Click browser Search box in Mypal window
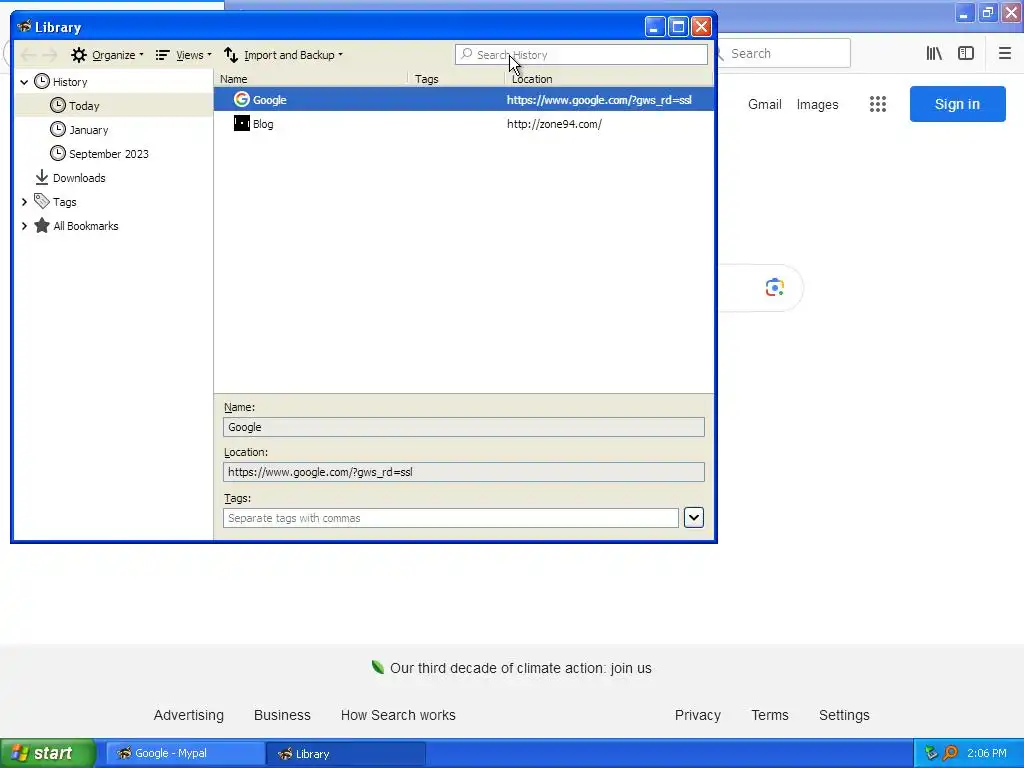The width and height of the screenshot is (1024, 768). (784, 54)
